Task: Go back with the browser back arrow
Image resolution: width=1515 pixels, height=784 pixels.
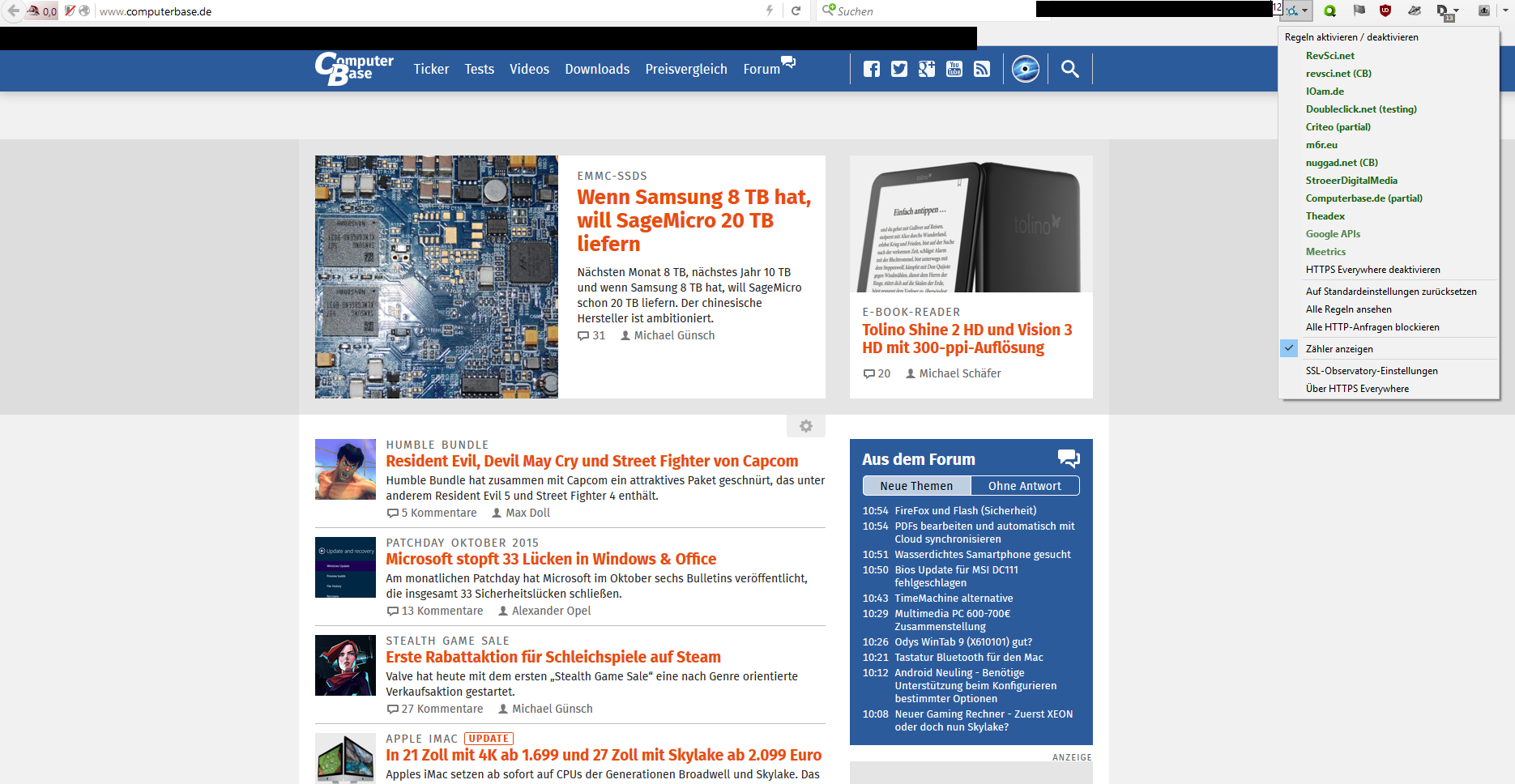Action: tap(13, 11)
